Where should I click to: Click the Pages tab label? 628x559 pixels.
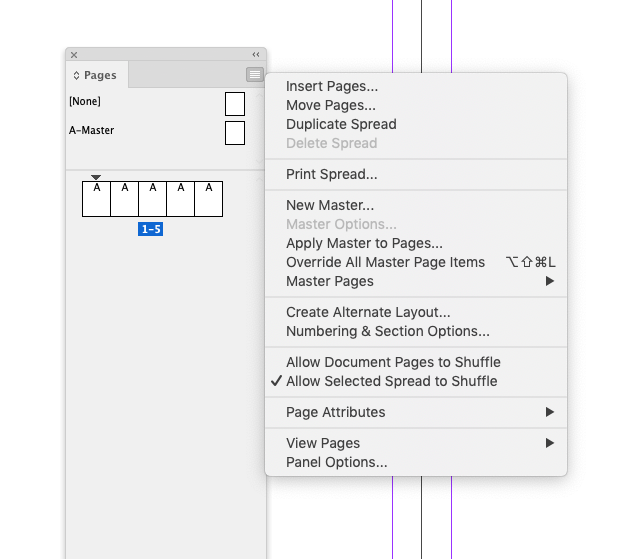click(x=100, y=75)
